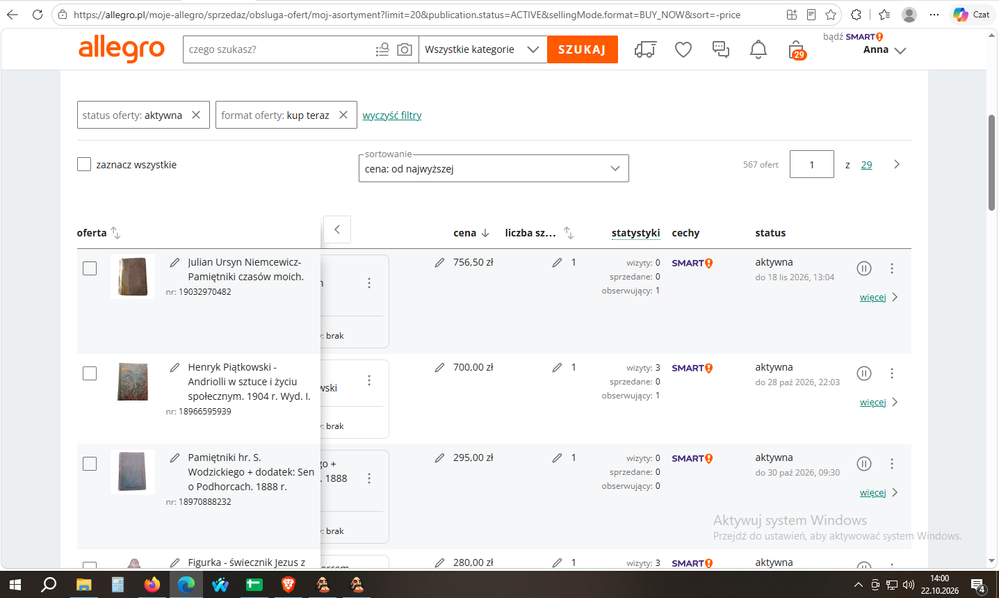Edit price 295,00 zł pencil icon
The height and width of the screenshot is (598, 999).
click(x=439, y=458)
